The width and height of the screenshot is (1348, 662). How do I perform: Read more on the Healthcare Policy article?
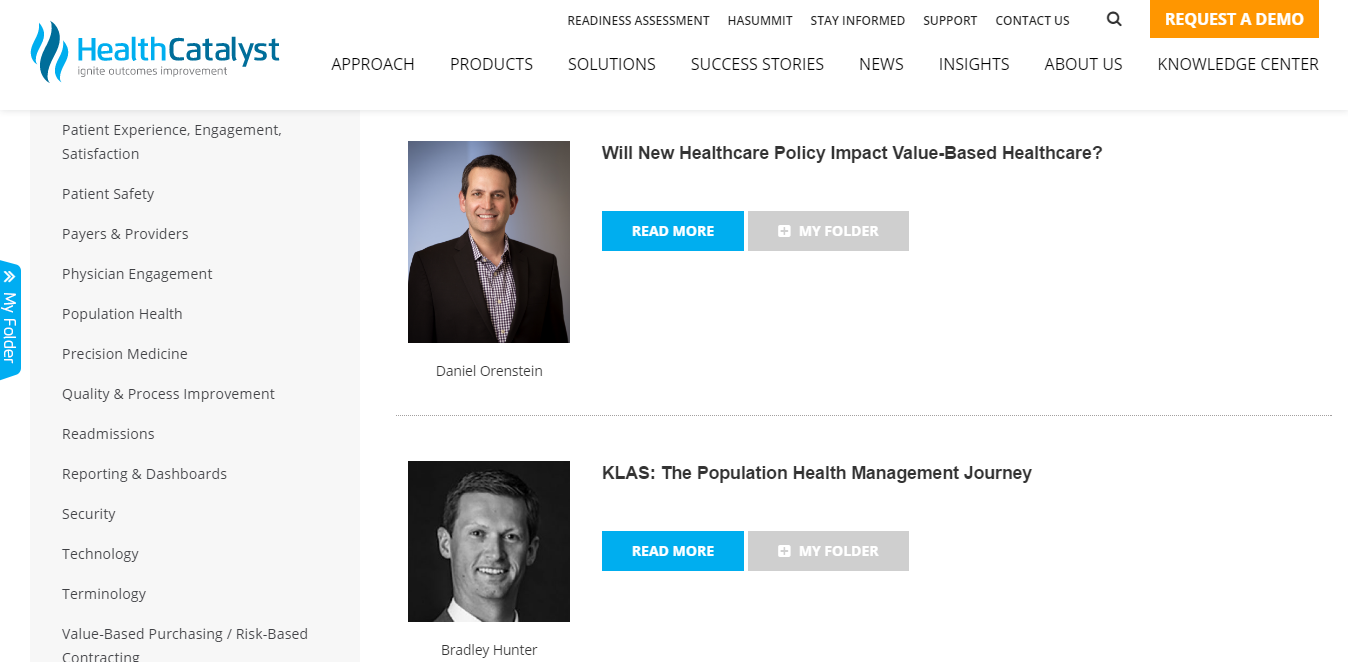click(x=672, y=231)
